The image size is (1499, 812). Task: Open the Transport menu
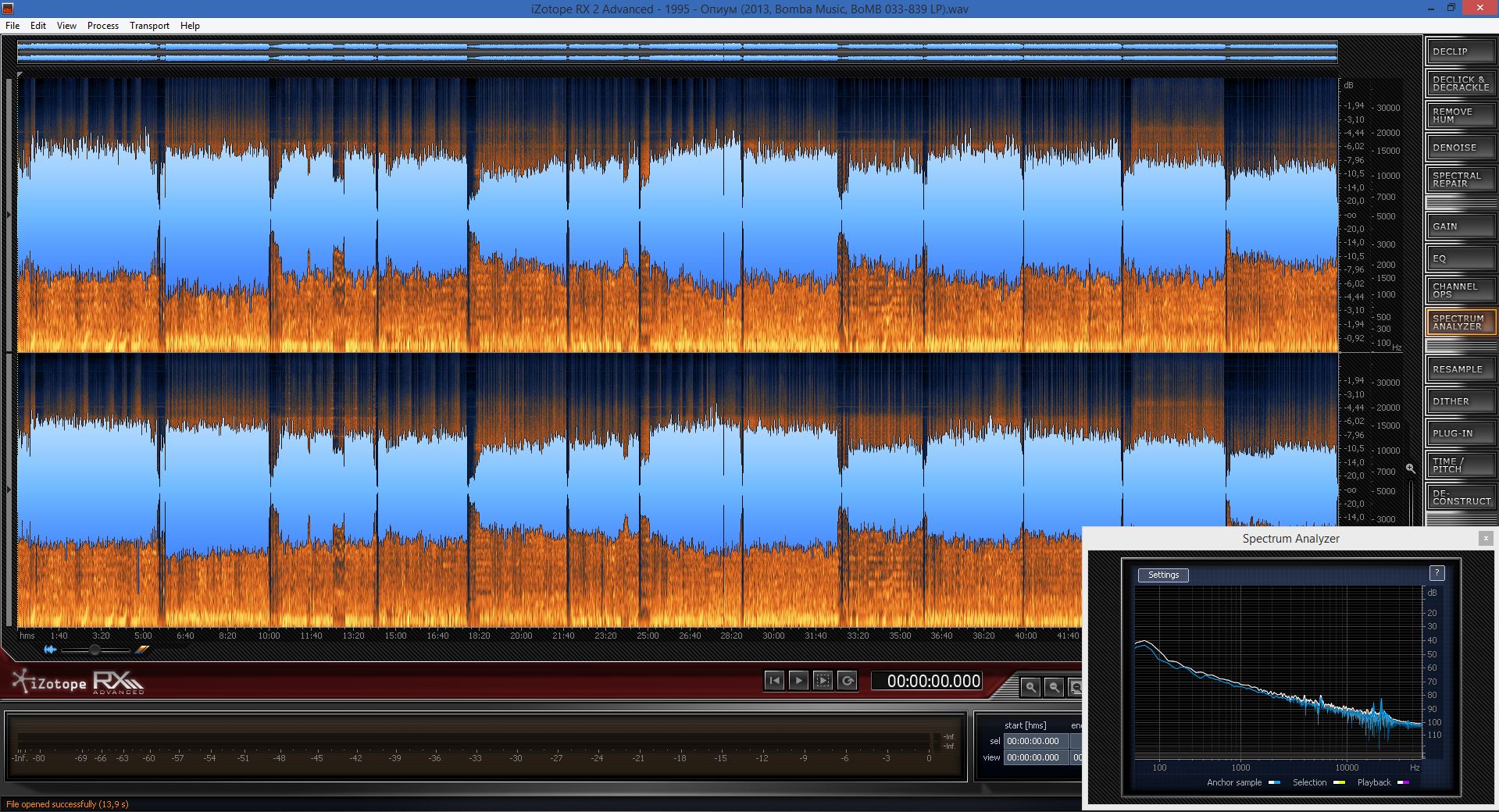[149, 26]
